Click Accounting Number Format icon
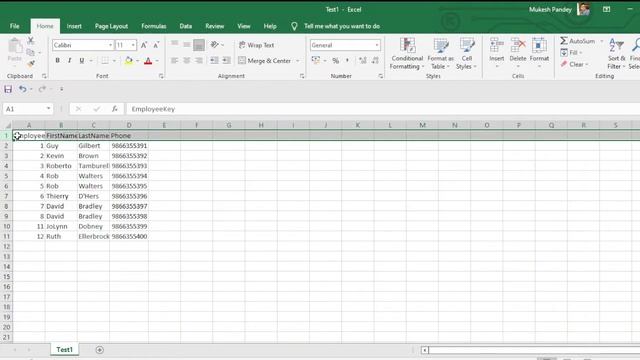Viewport: 640px width, 360px height. coord(316,60)
